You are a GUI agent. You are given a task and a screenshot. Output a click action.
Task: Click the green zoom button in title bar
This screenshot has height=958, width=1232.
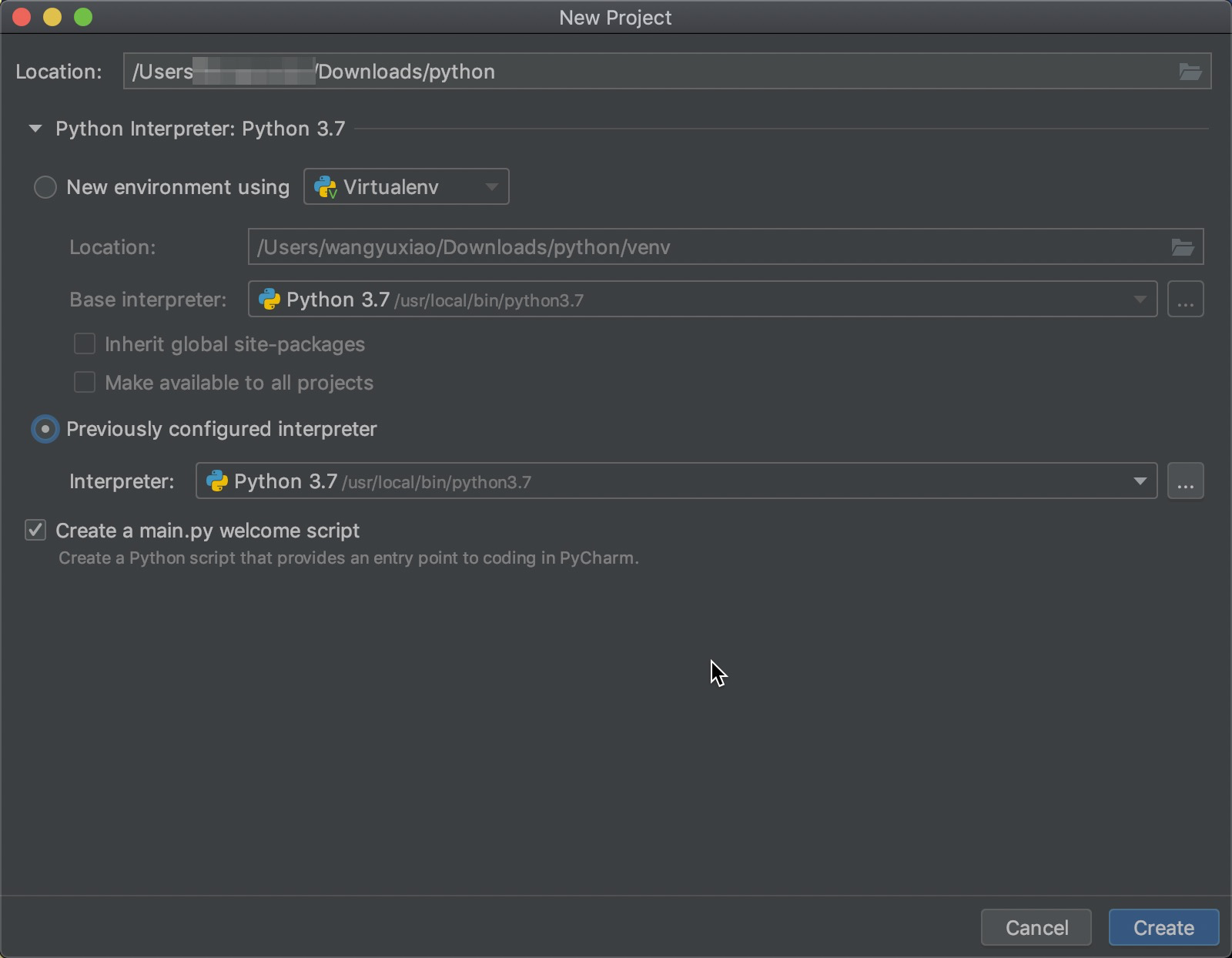(84, 17)
